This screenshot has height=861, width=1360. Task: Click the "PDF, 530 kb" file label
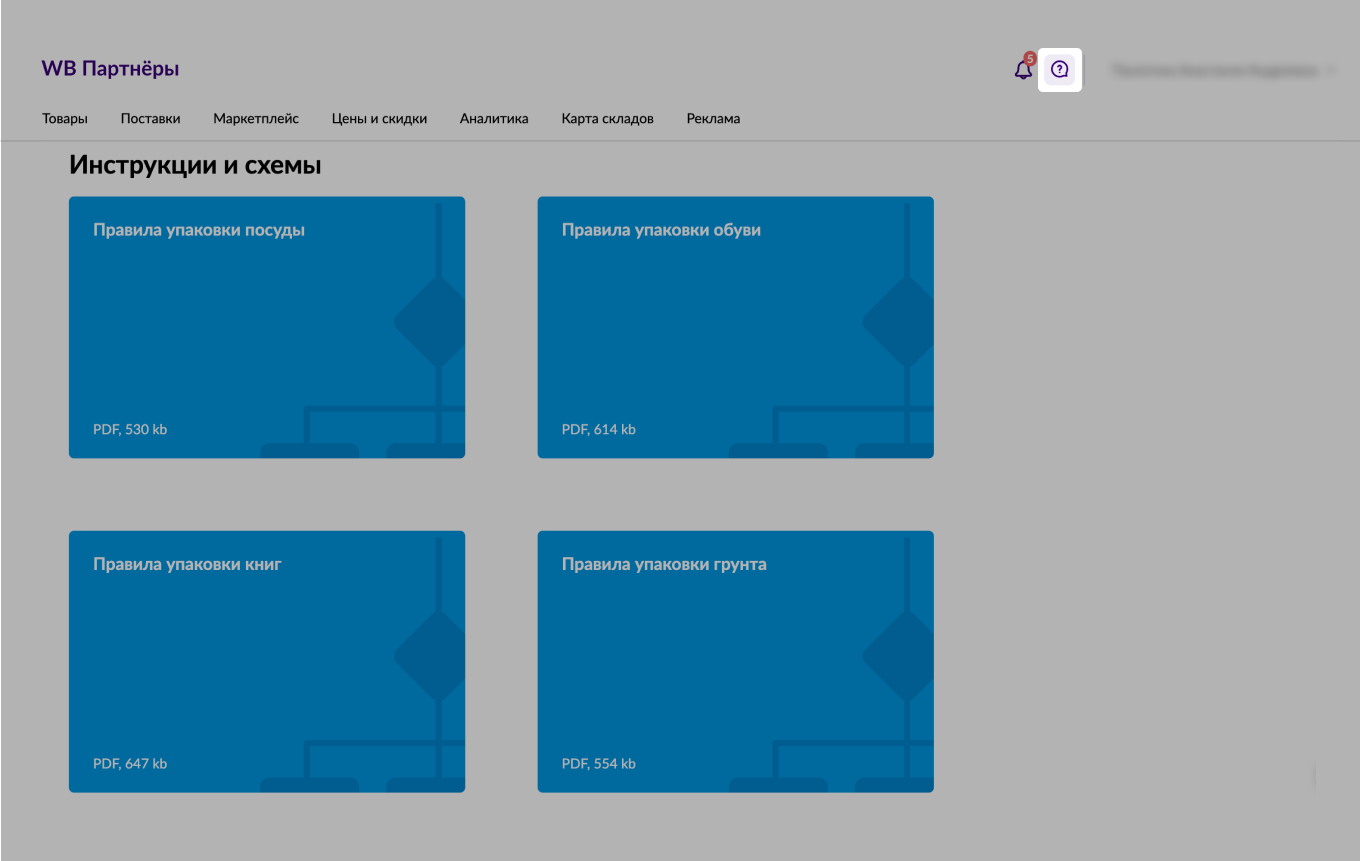tap(130, 430)
